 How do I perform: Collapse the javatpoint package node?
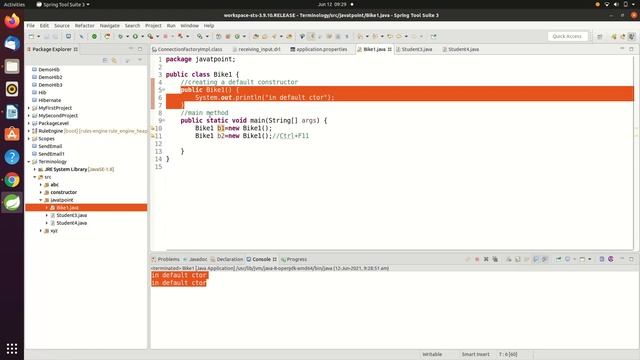(x=41, y=200)
